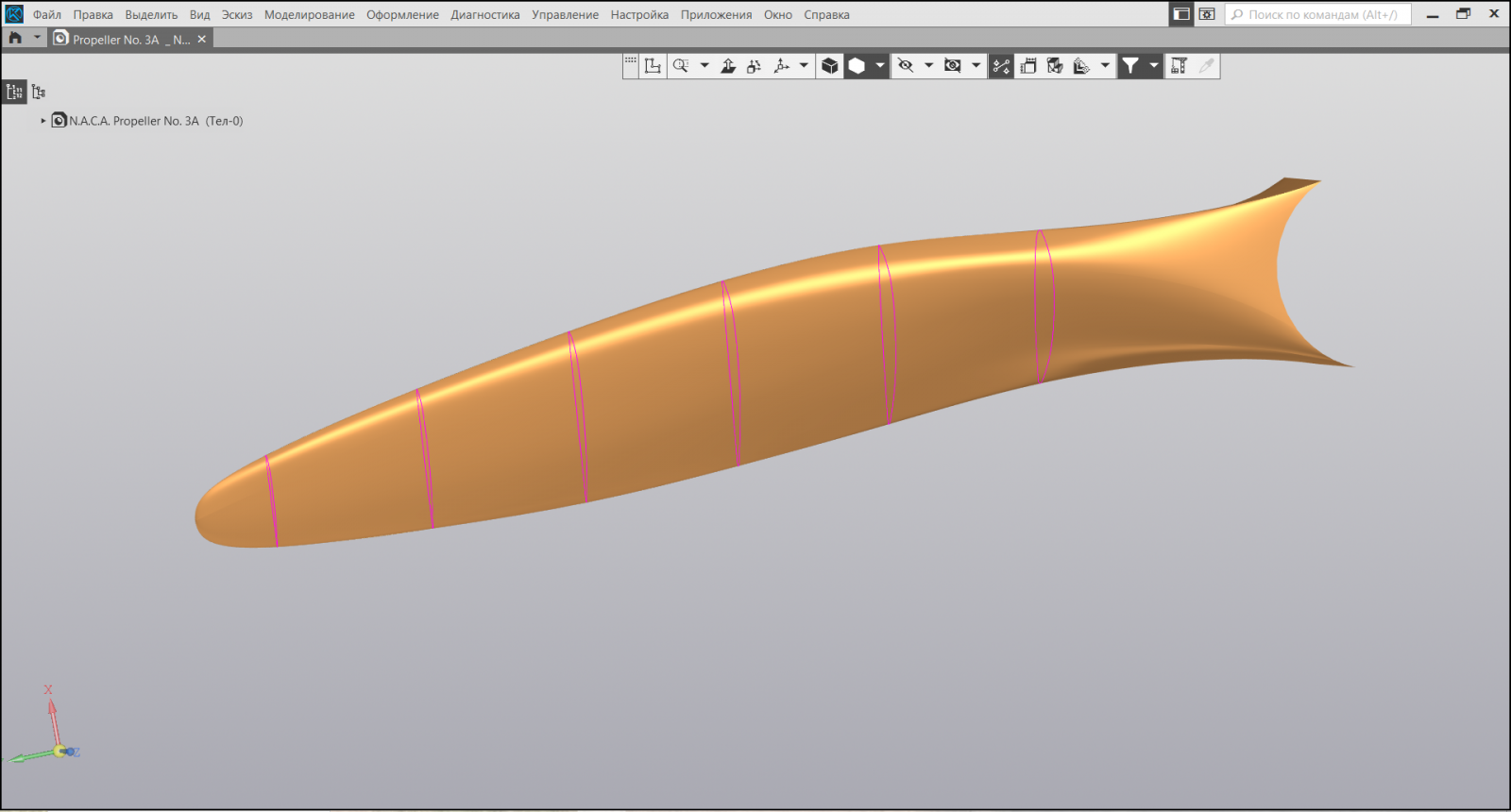Click the measurement gantry icon in toolbar

pos(1179,65)
